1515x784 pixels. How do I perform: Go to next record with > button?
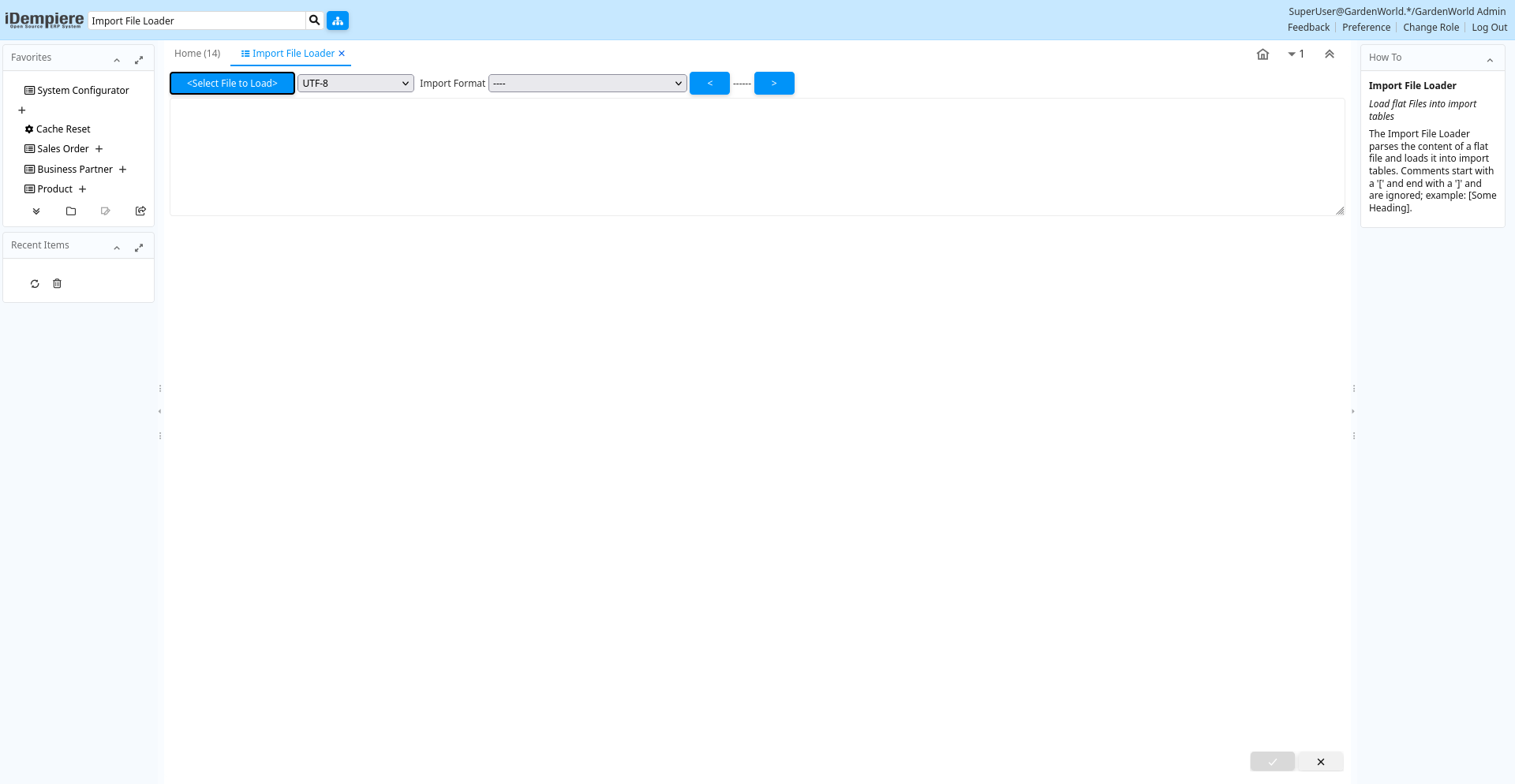(774, 84)
